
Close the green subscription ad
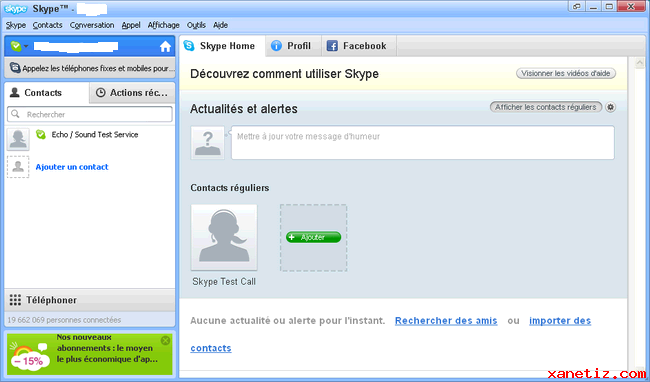pyautogui.click(x=165, y=341)
